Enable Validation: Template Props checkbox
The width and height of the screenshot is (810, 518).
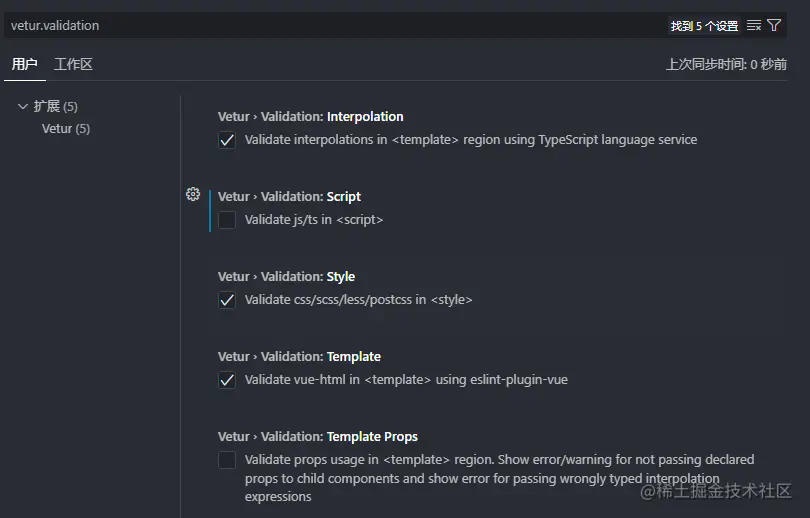[227, 460]
